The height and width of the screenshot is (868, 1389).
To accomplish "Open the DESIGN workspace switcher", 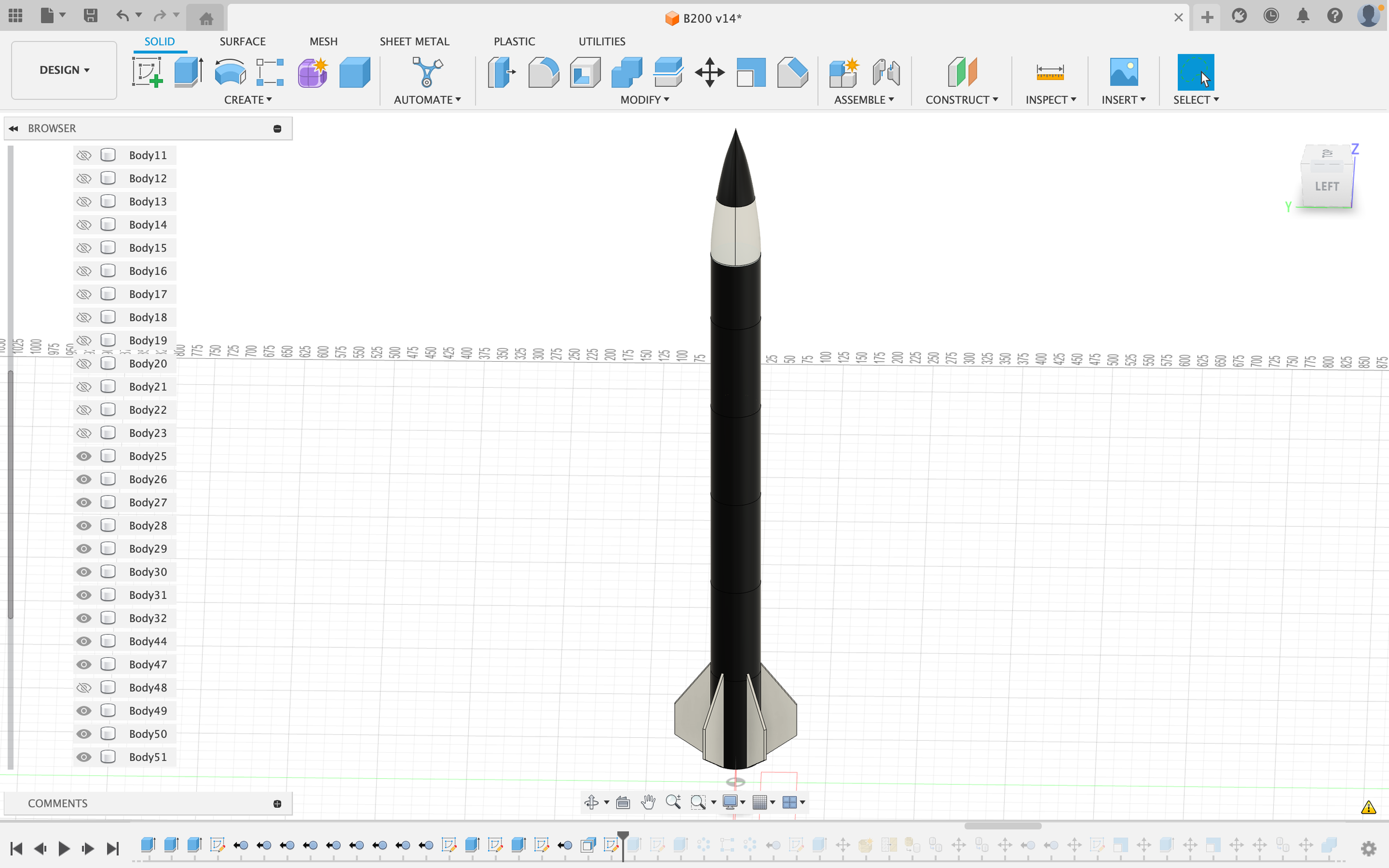I will pos(64,70).
